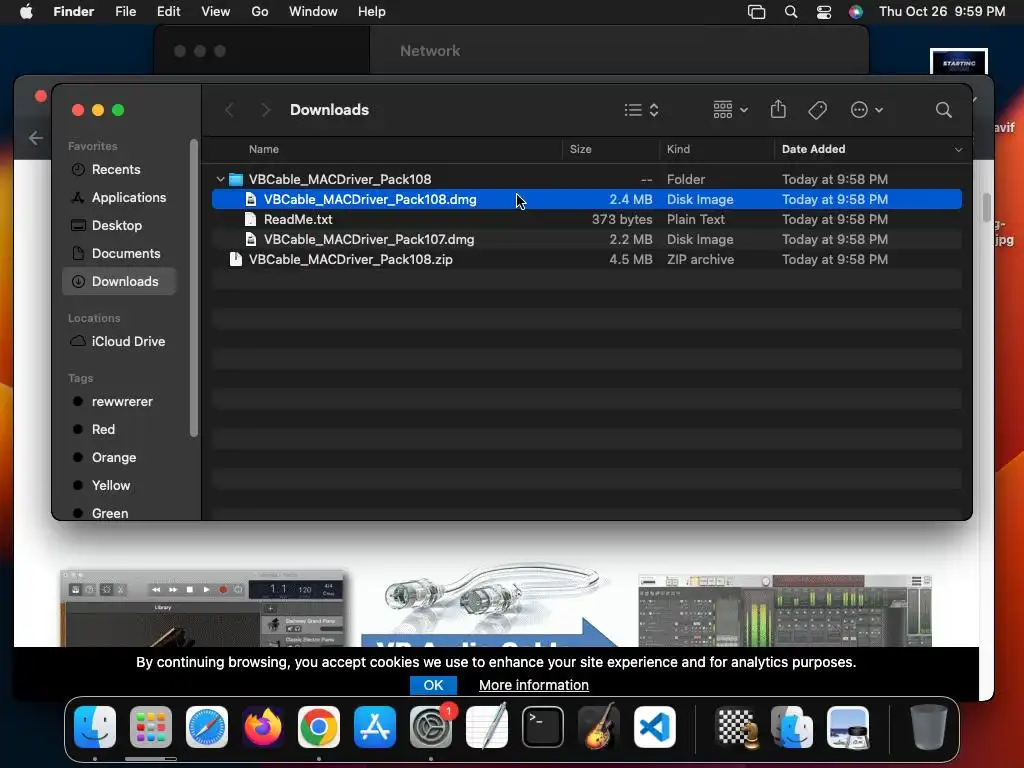Screen dimensions: 1024x768
Task: Select the Green tag in sidebar
Action: point(119,513)
